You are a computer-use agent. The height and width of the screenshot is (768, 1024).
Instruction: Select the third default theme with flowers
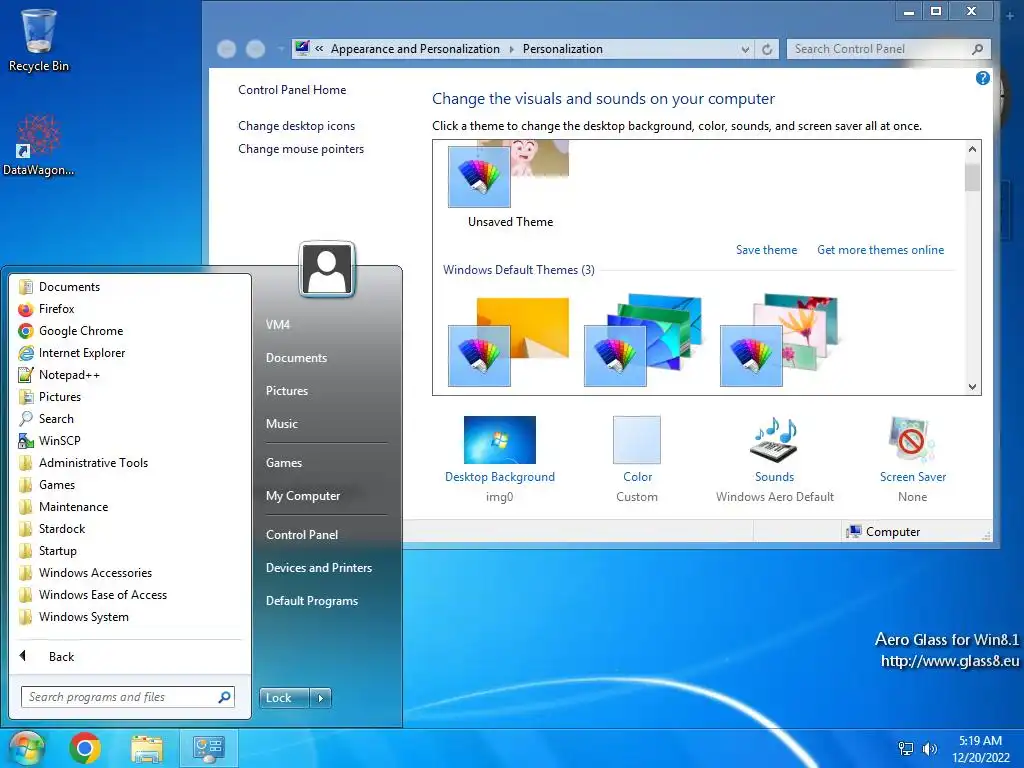tap(779, 340)
